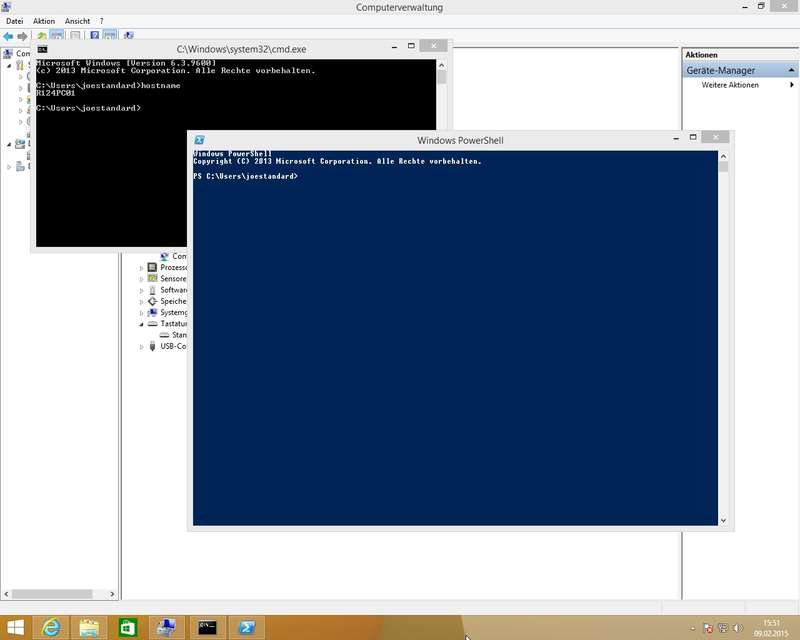Select Geräte-Manager header in Aktionen pane
Viewport: 800px width, 640px height.
(x=721, y=70)
